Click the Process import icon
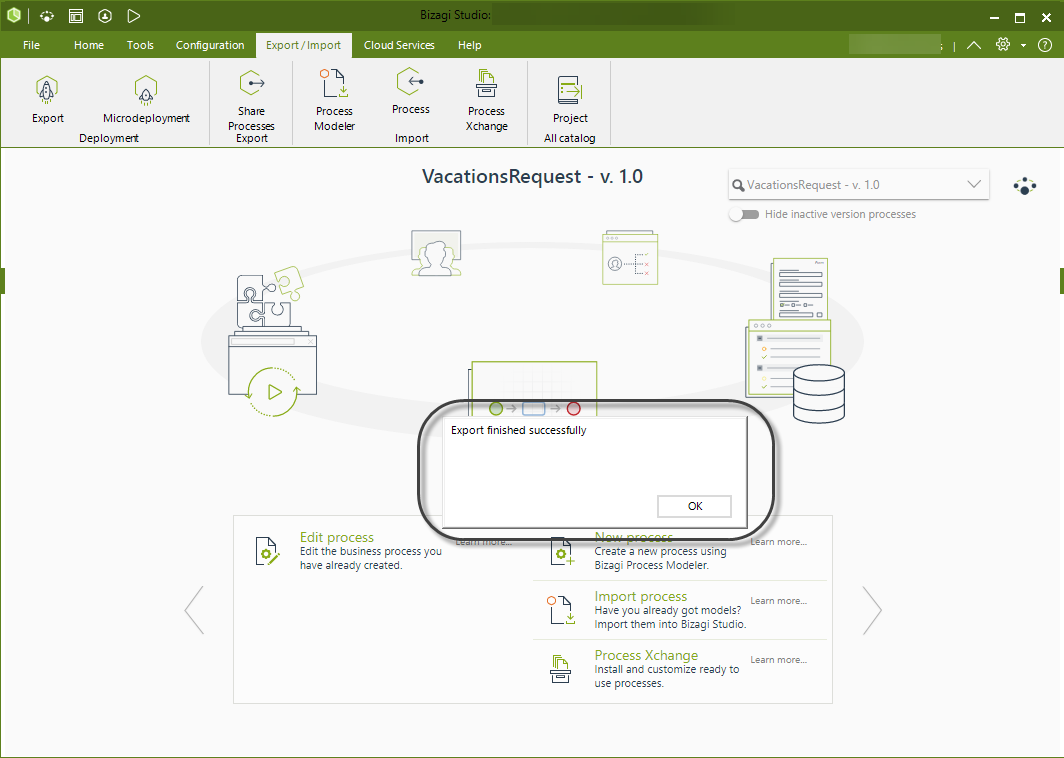Viewport: 1064px width, 758px height. click(411, 82)
